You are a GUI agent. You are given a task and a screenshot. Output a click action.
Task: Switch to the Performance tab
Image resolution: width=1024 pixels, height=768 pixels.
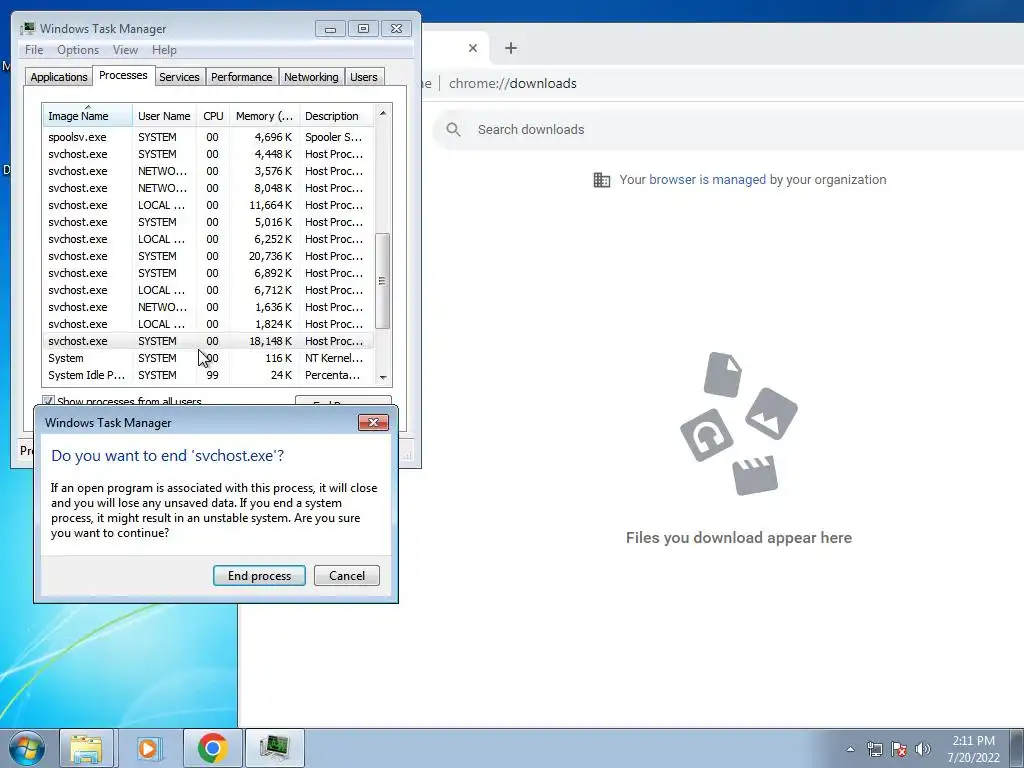242,77
